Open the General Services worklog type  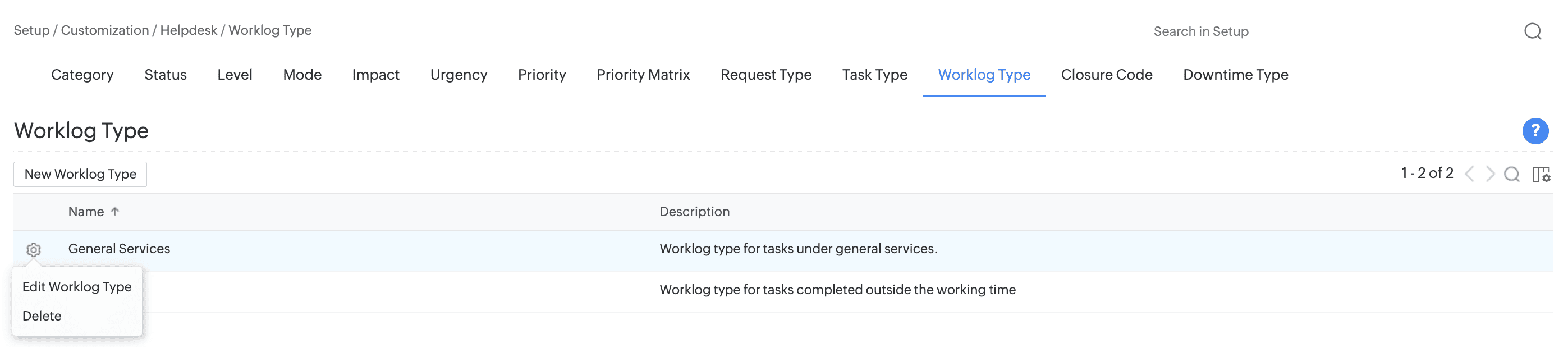coord(120,249)
